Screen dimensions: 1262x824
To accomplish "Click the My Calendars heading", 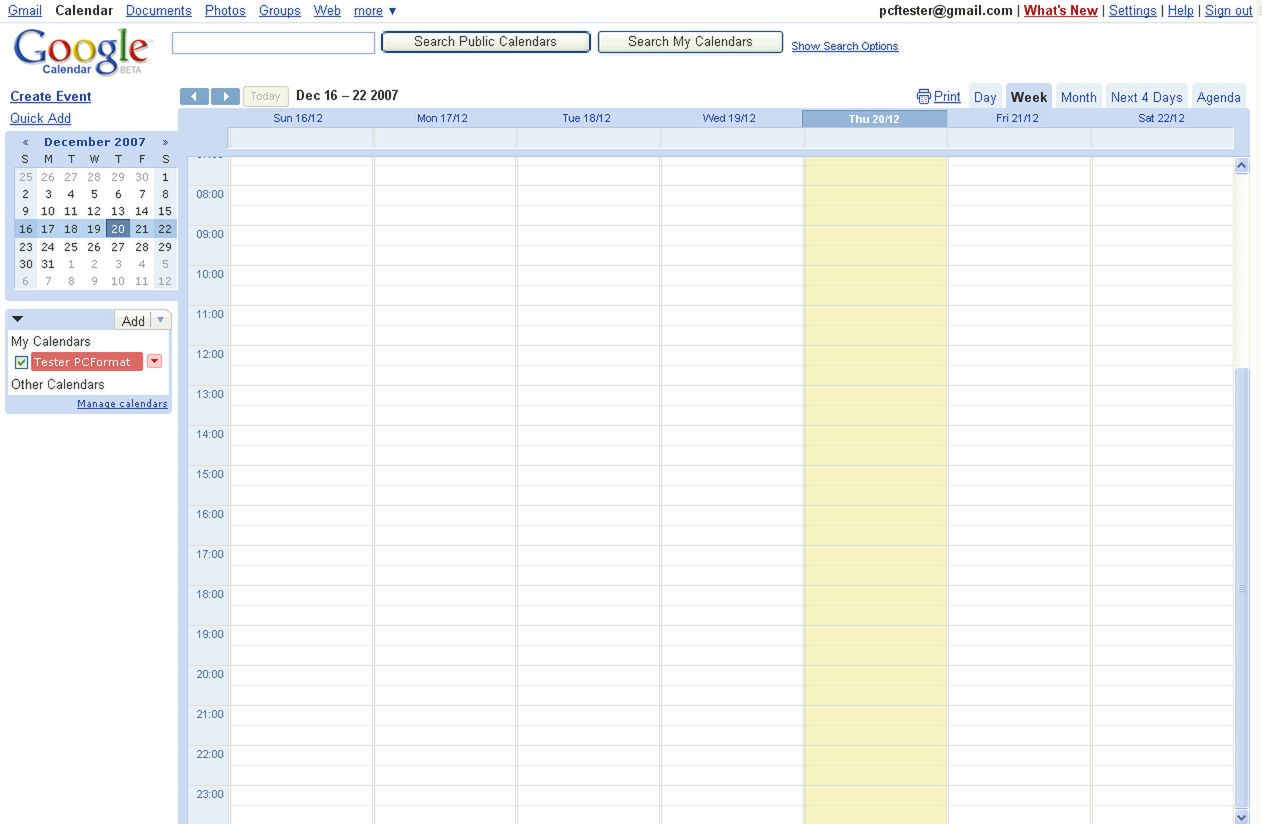I will pos(50,341).
